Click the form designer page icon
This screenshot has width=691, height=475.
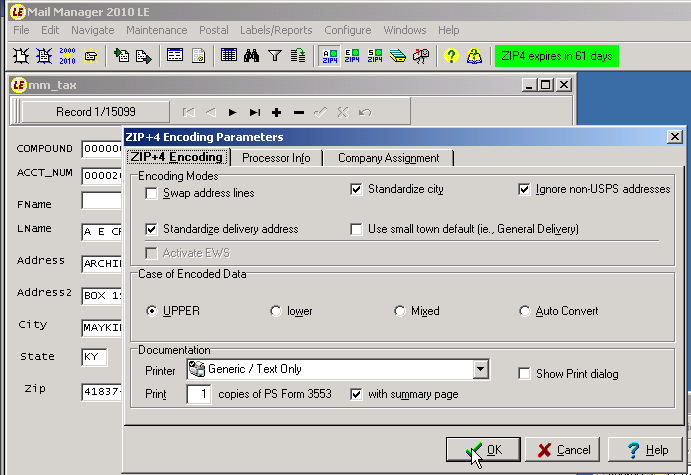pos(198,56)
